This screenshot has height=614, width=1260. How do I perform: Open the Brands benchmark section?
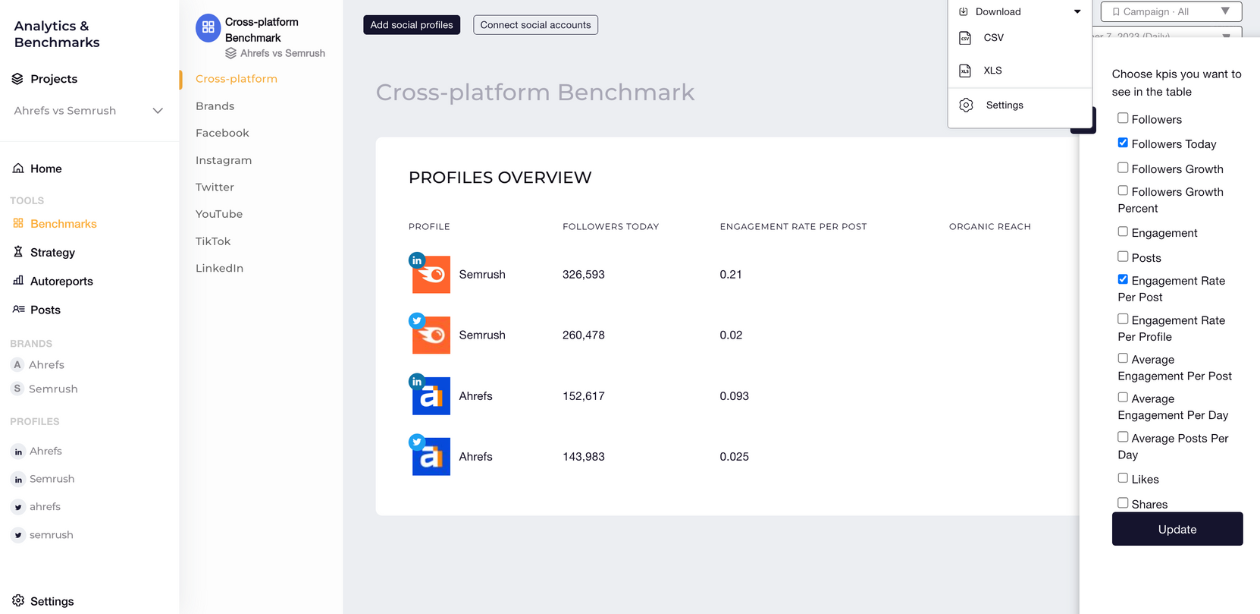click(x=215, y=106)
